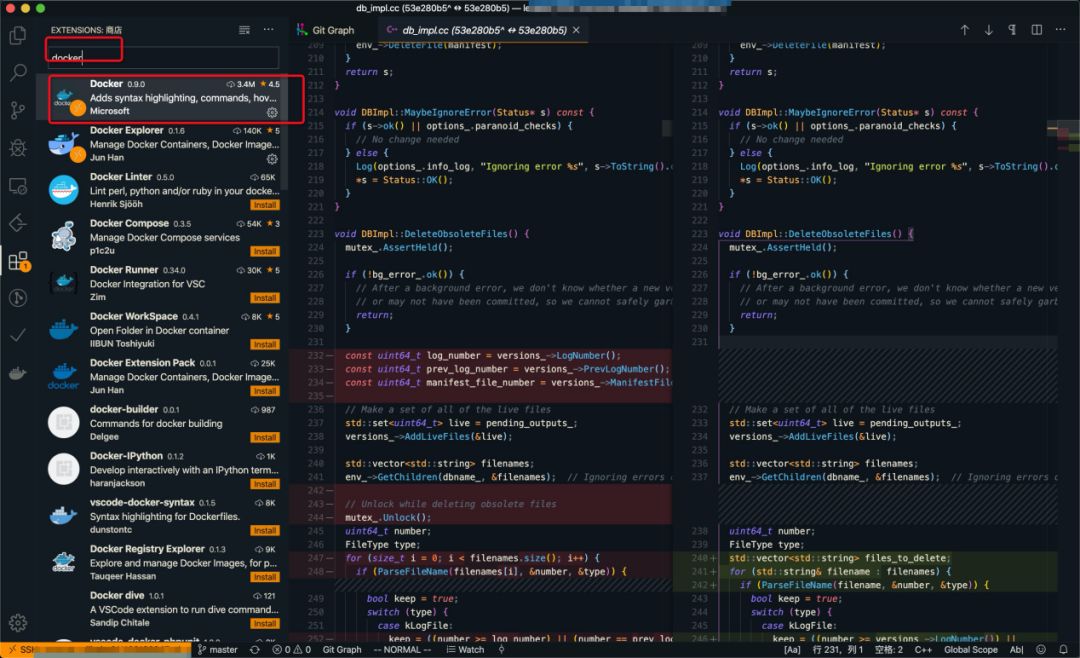Viewport: 1080px width, 658px height.
Task: Open the Search view icon
Action: coord(18,72)
